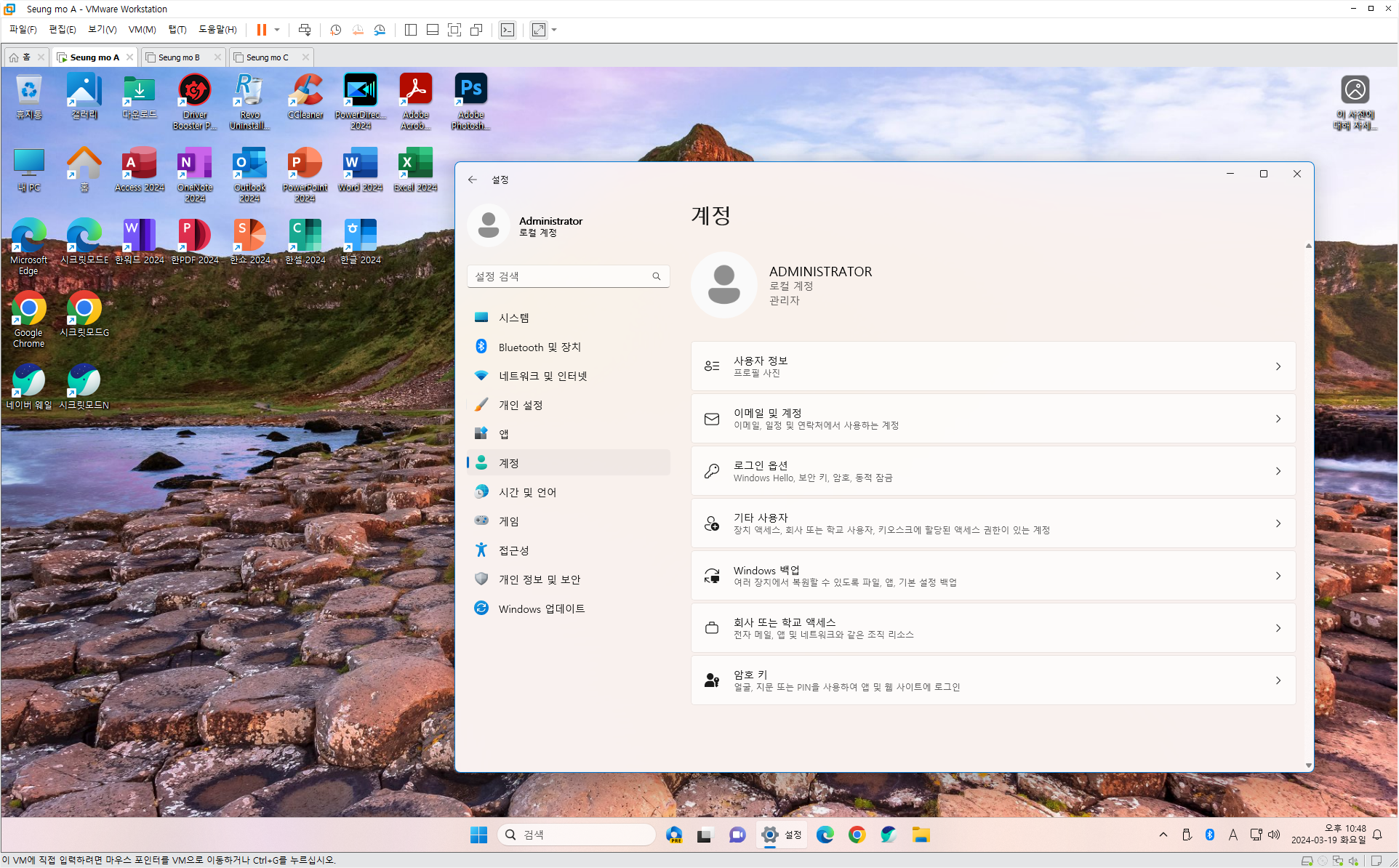Expand 사용자 정보 settings row

pyautogui.click(x=993, y=366)
